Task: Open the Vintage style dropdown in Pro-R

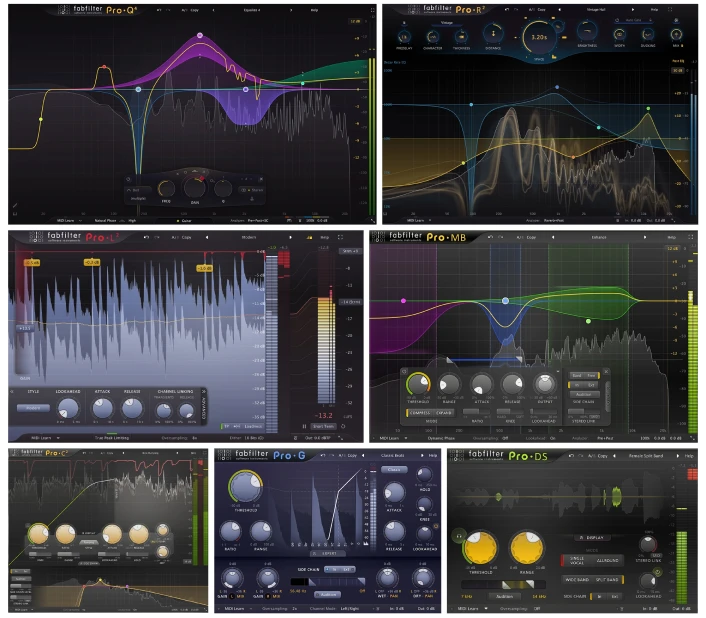Action: [447, 23]
